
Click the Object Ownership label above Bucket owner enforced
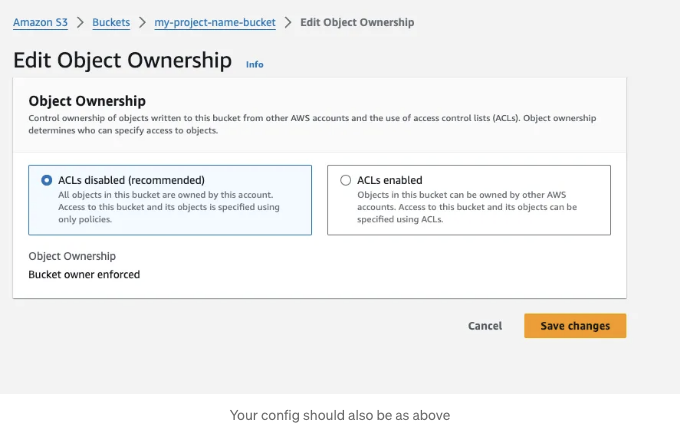tap(72, 256)
